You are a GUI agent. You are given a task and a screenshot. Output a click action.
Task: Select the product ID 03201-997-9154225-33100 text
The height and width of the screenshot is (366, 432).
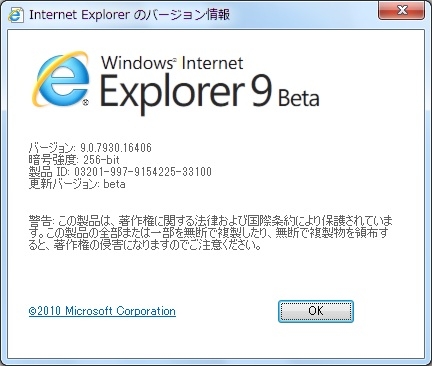pos(120,172)
